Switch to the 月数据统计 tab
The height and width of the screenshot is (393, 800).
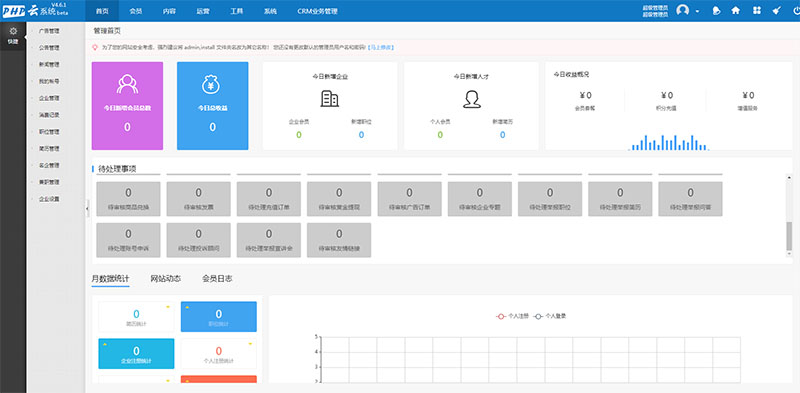click(x=110, y=279)
